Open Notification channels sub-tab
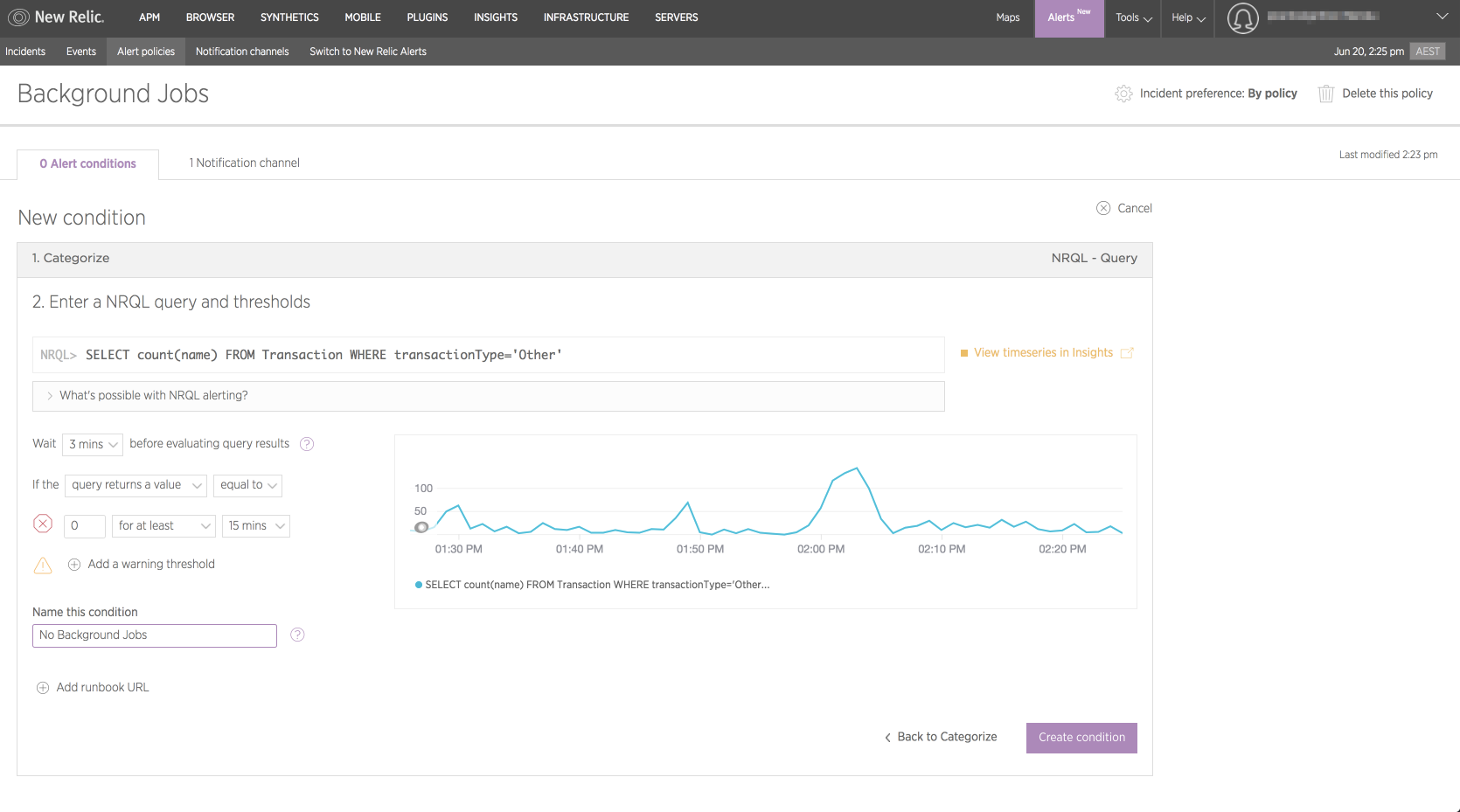 point(242,52)
